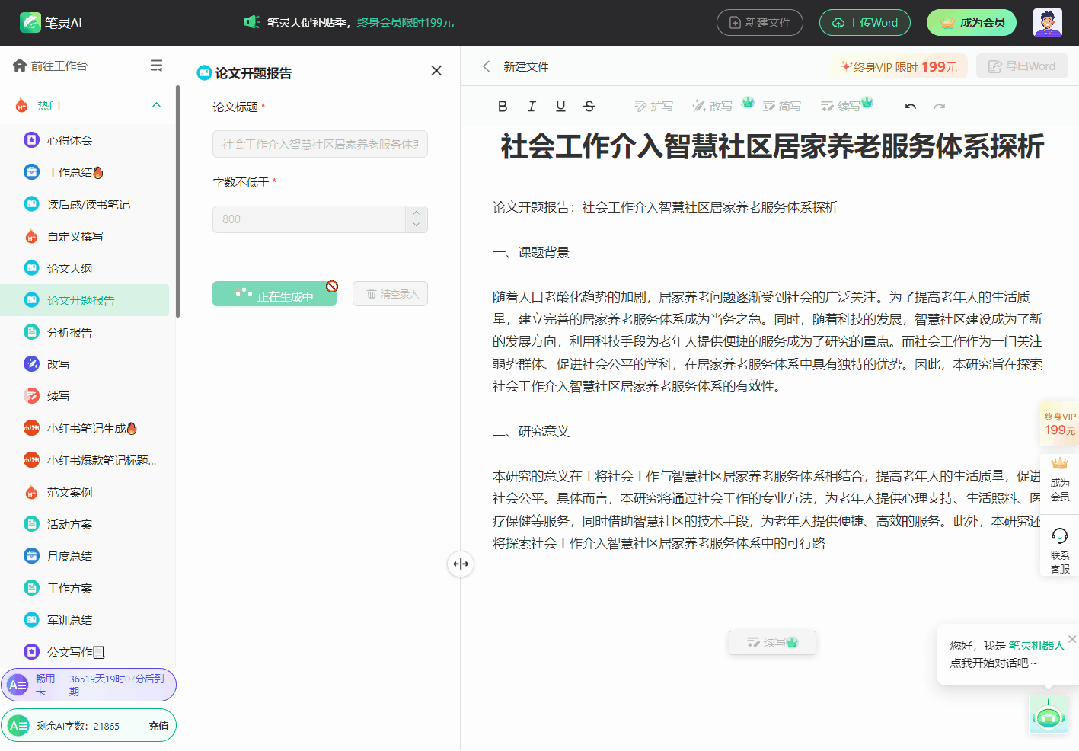Toggle bold formatting
Viewport: 1079px width, 751px height.
503,105
